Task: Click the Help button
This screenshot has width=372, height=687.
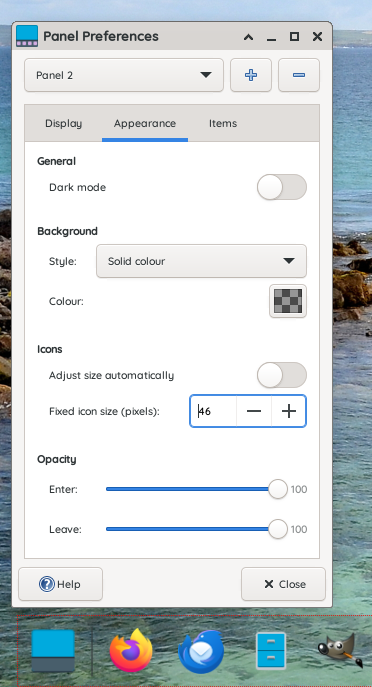Action: [x=60, y=584]
